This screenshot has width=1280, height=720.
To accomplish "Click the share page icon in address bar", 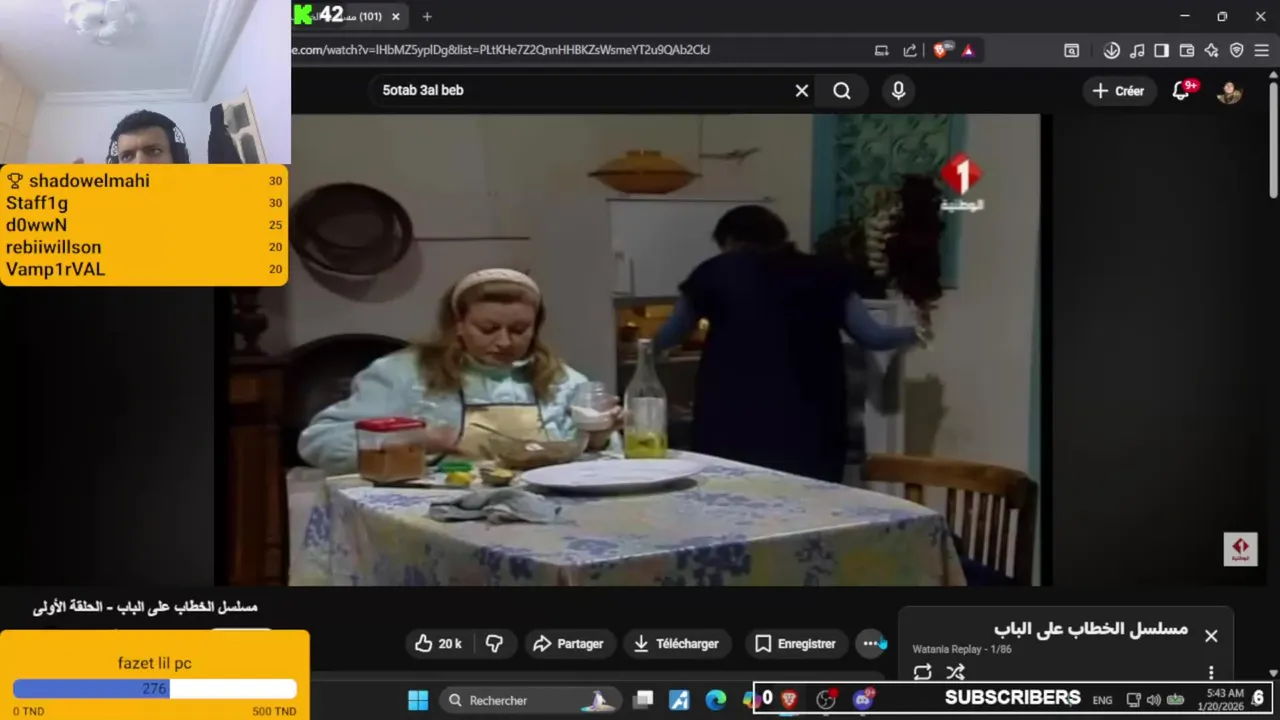I will [x=910, y=50].
